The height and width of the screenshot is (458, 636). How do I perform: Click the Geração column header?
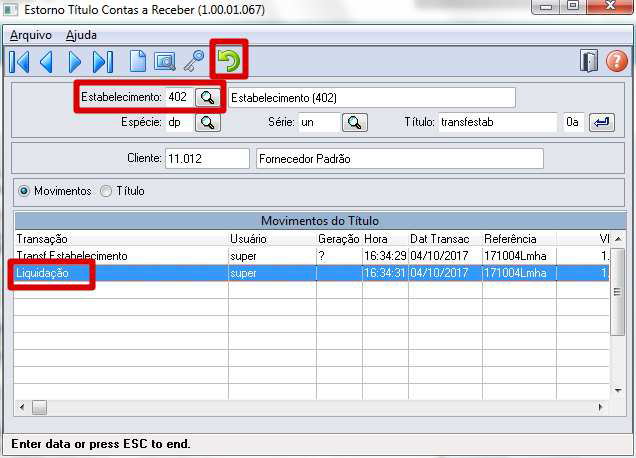point(339,239)
